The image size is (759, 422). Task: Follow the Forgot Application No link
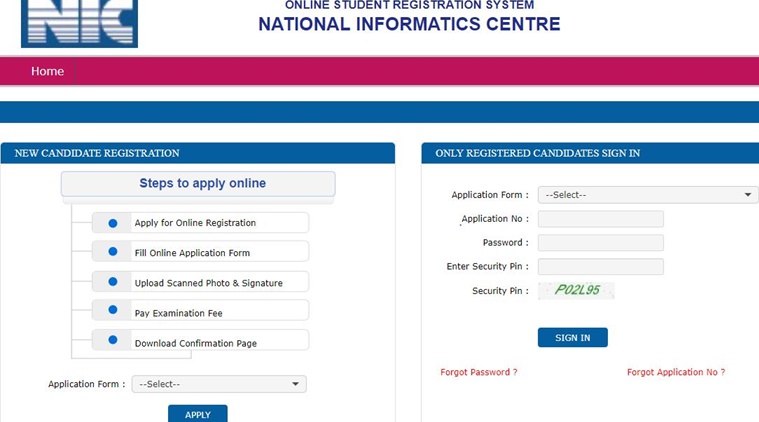676,372
